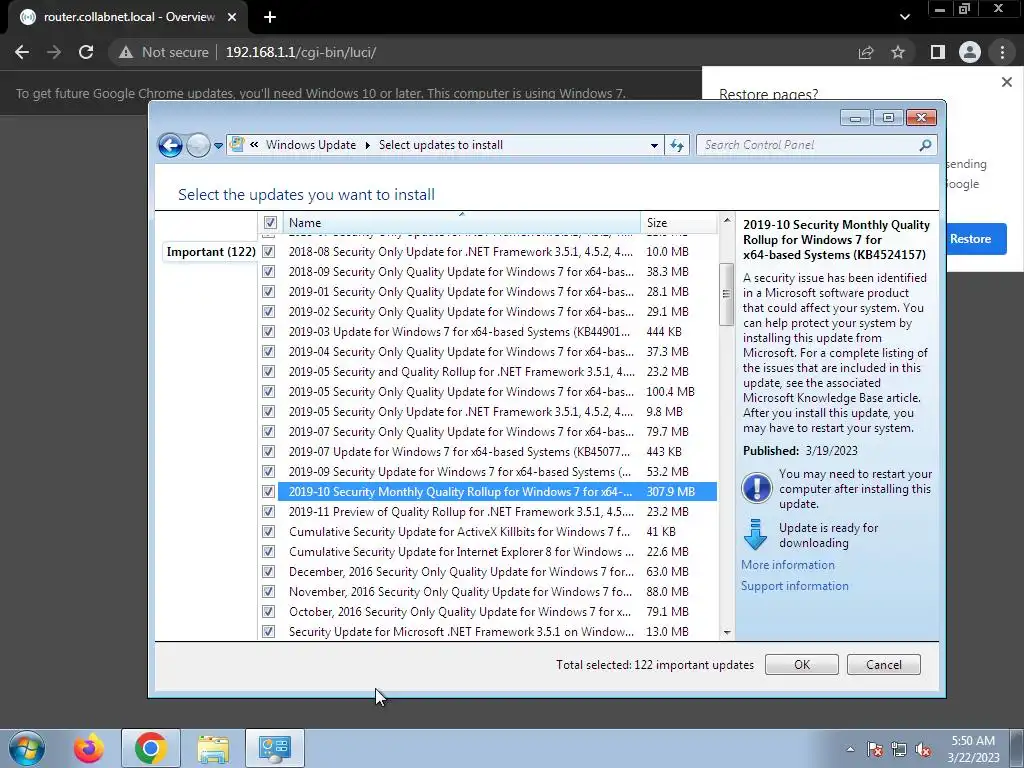Open the Windows Start menu
1024x768 pixels.
click(x=27, y=748)
